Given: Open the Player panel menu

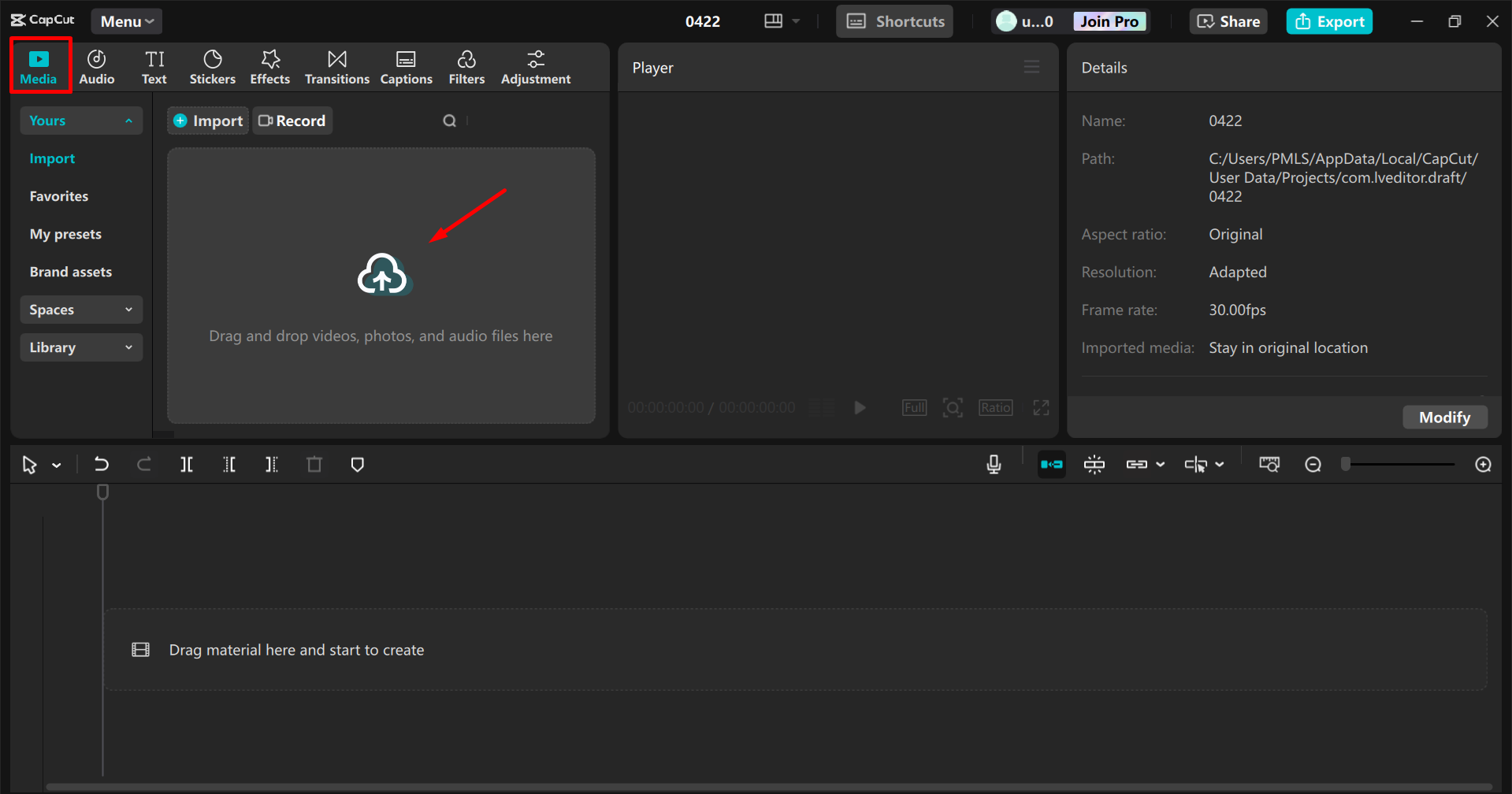Looking at the screenshot, I should (1031, 67).
